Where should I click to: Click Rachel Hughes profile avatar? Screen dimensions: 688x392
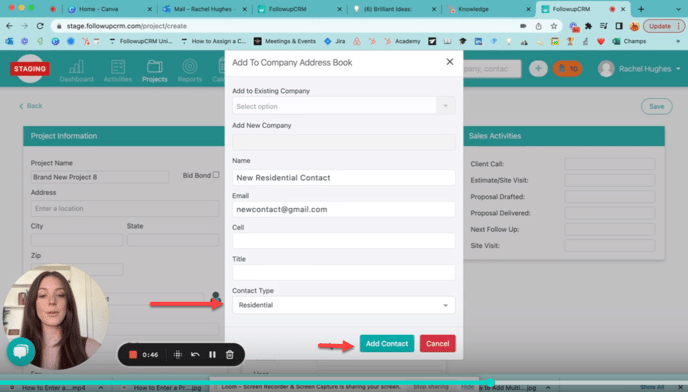[x=606, y=68]
